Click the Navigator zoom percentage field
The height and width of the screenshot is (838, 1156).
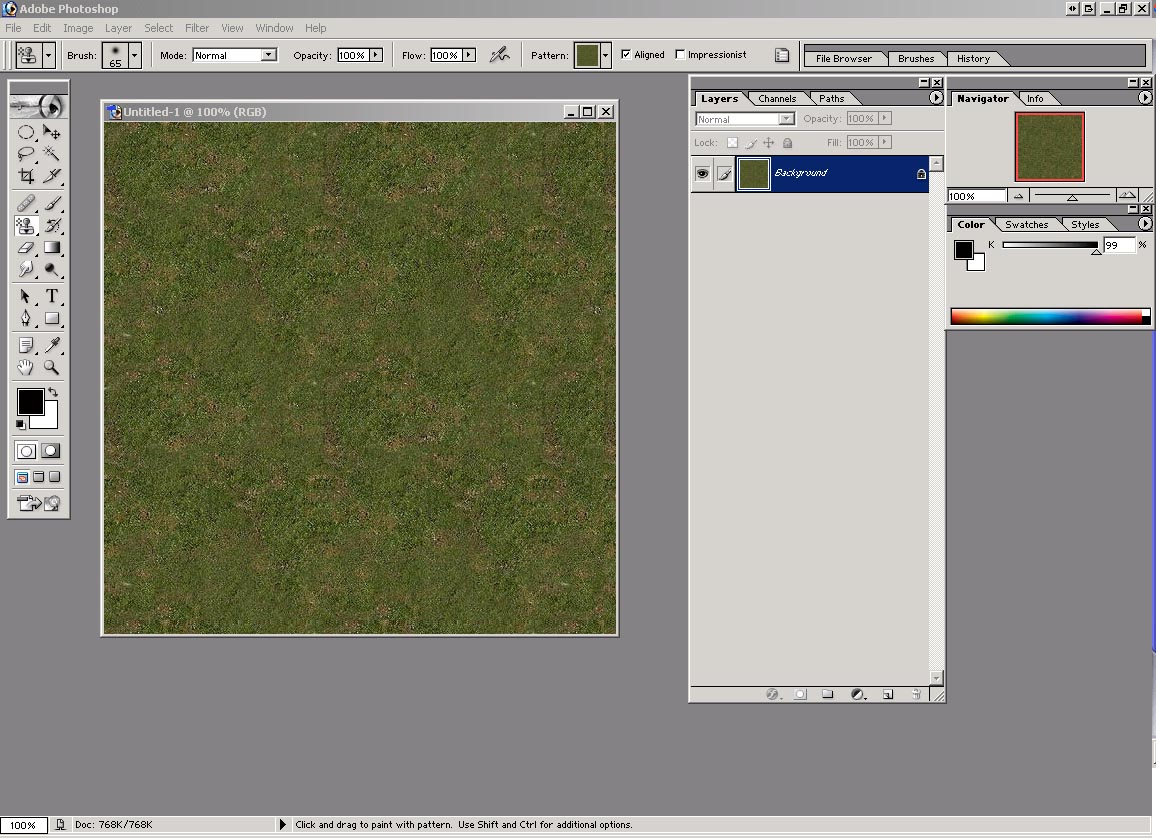click(x=976, y=196)
